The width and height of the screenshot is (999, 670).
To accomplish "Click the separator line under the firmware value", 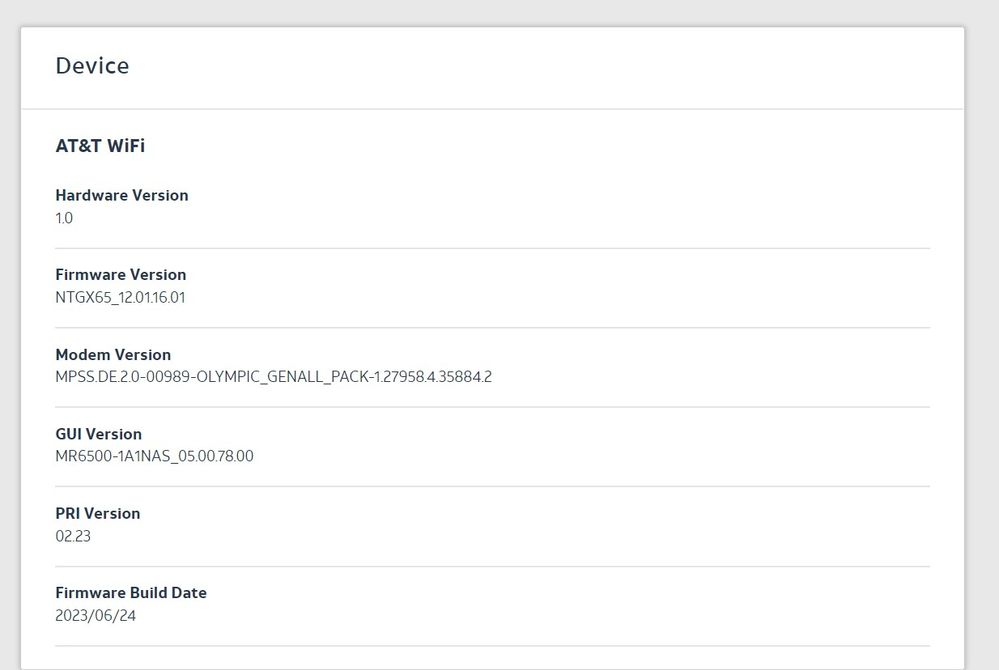I will pos(492,327).
